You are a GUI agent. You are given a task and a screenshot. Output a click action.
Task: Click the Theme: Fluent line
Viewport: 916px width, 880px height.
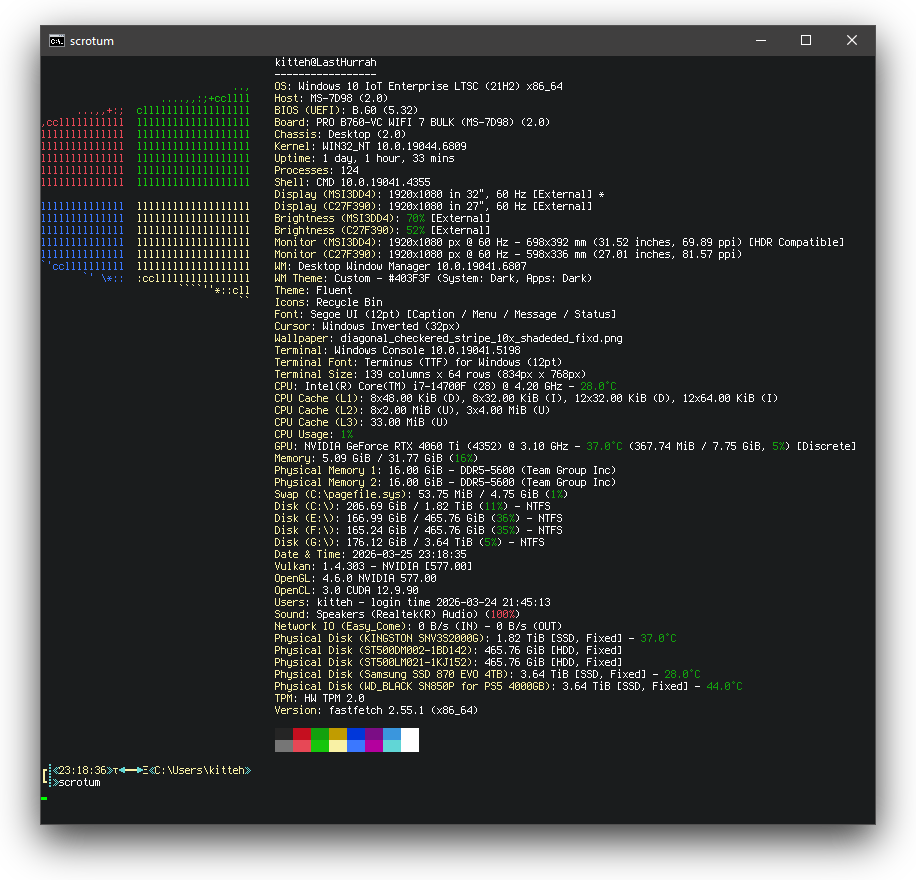pyautogui.click(x=313, y=290)
